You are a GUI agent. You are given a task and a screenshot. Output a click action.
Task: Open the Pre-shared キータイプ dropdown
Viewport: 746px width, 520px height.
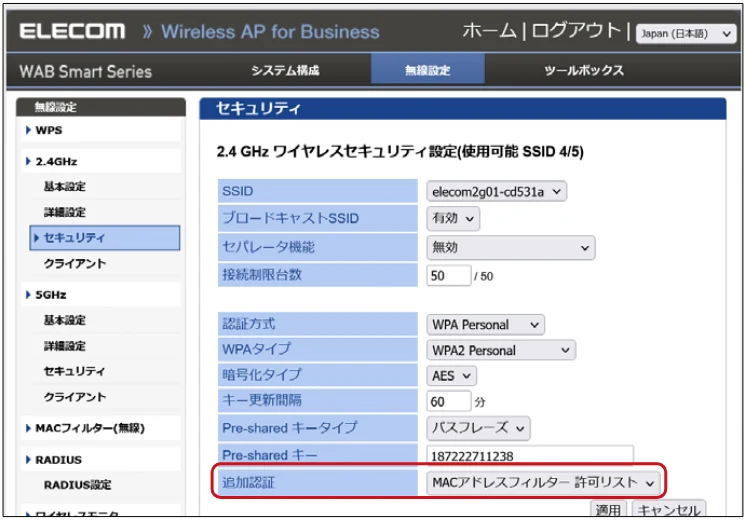[x=478, y=428]
